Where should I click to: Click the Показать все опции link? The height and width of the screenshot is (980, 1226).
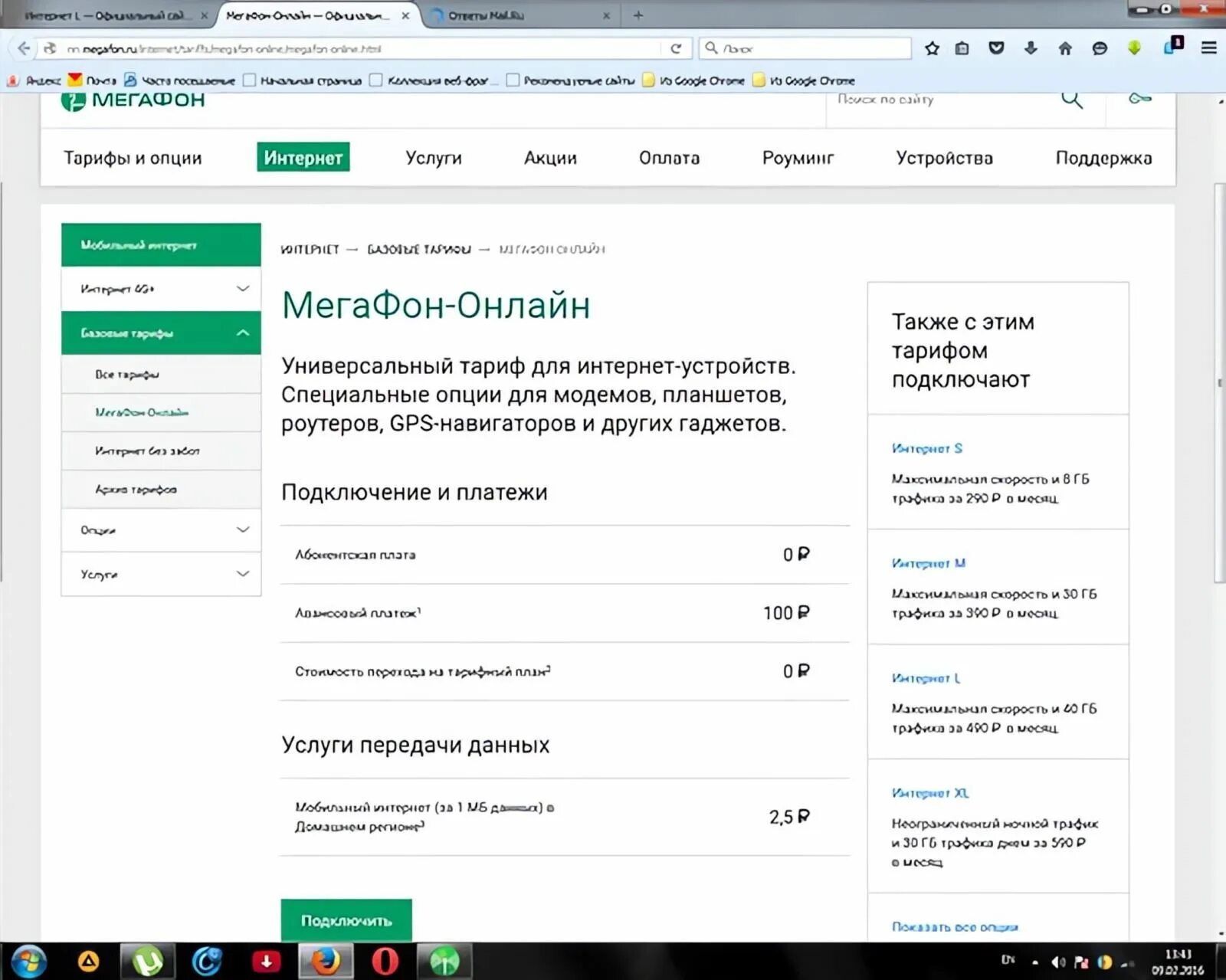point(955,927)
